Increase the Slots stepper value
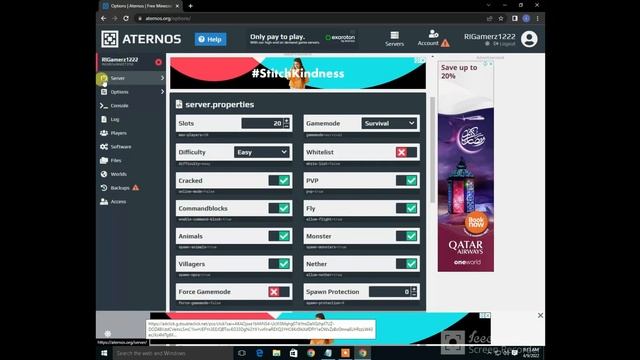 pos(286,121)
